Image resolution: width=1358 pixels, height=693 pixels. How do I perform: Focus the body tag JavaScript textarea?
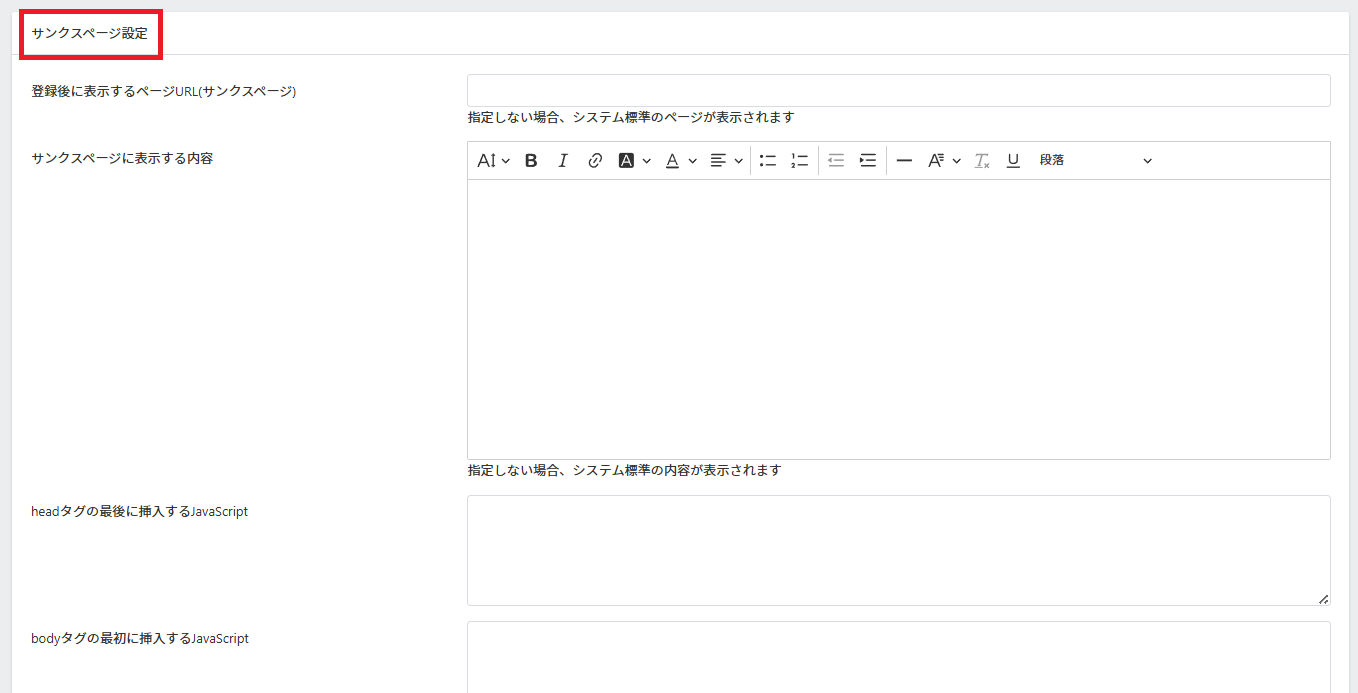tap(898, 656)
